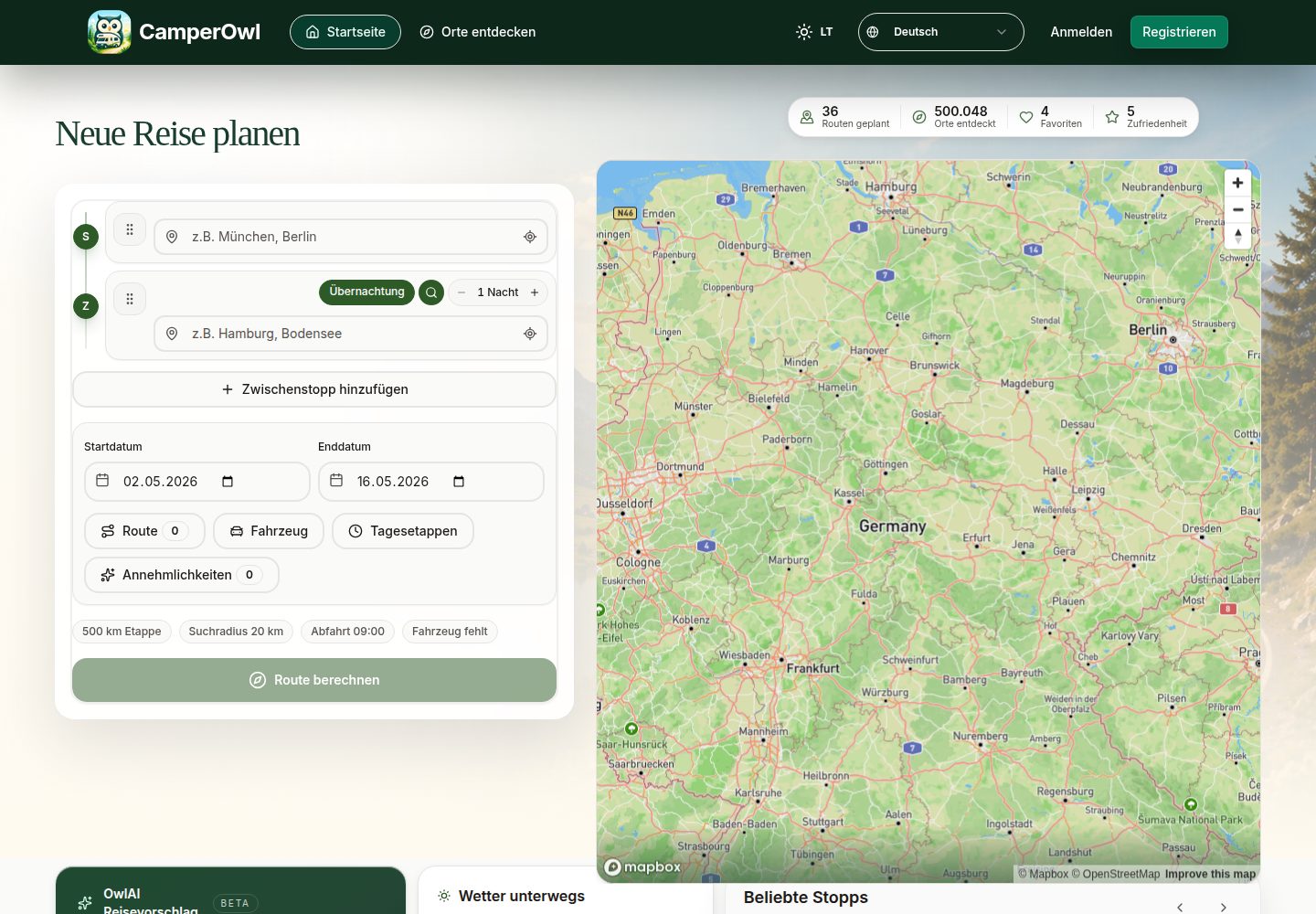Click the 500 km Etappe chip

pos(122,632)
